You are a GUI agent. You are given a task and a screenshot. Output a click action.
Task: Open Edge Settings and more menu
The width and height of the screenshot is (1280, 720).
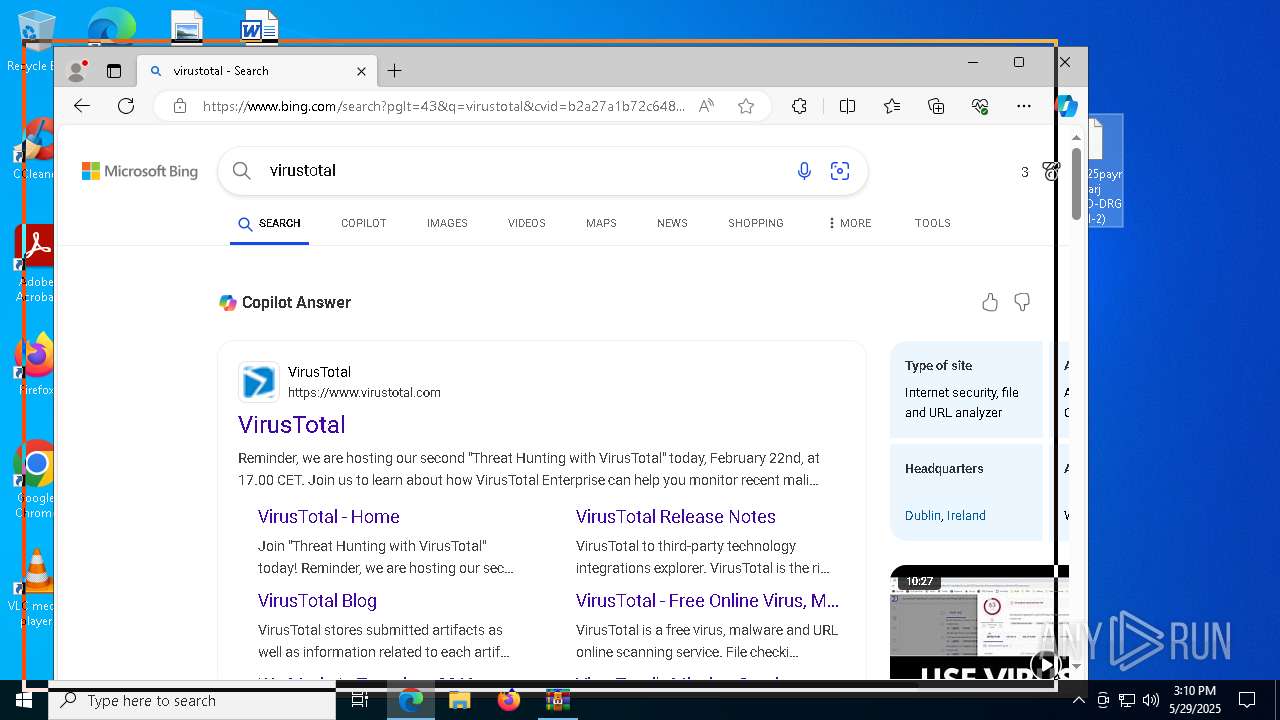coord(1024,106)
